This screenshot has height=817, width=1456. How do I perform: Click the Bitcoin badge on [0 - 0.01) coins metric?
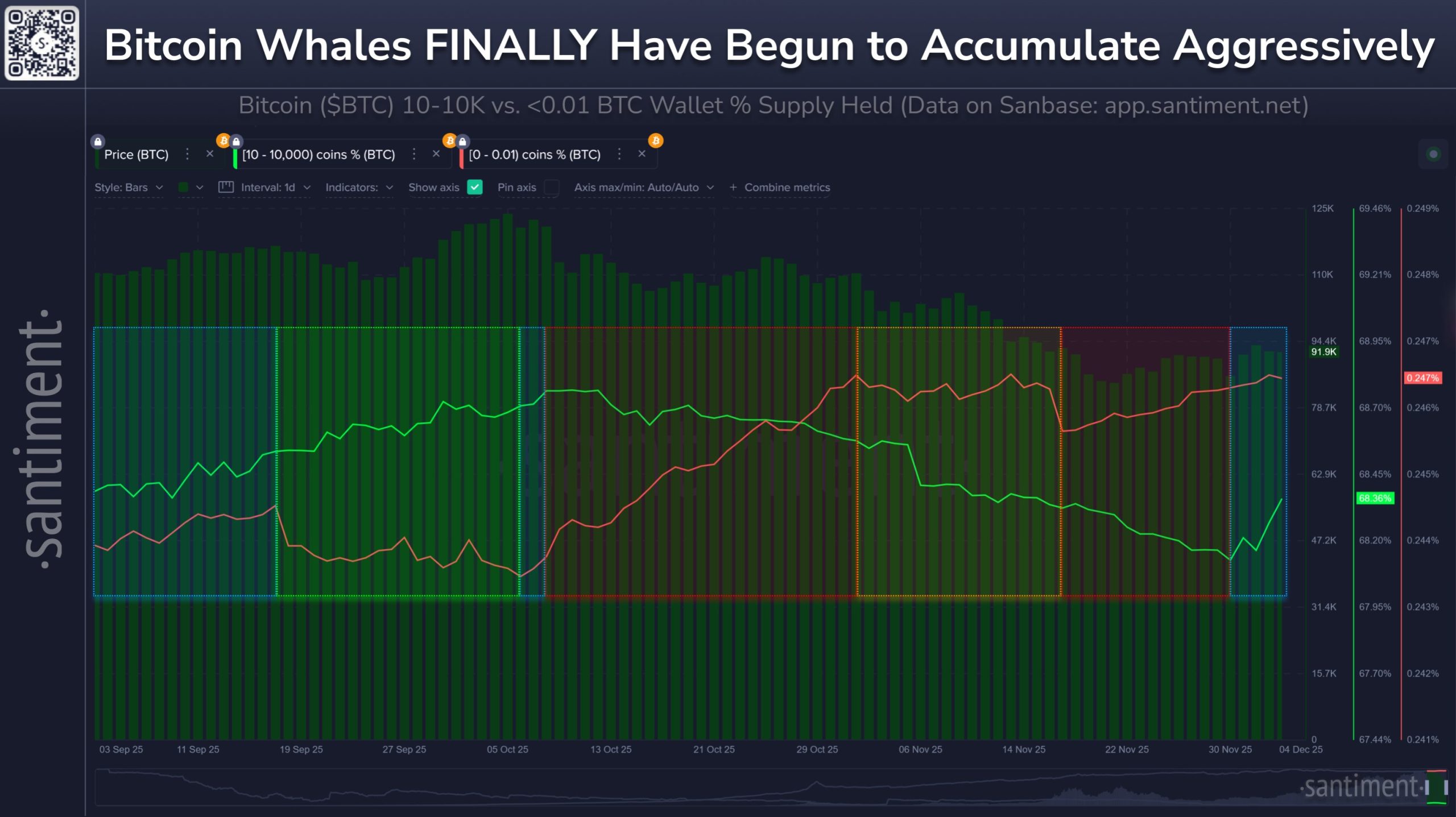(450, 140)
